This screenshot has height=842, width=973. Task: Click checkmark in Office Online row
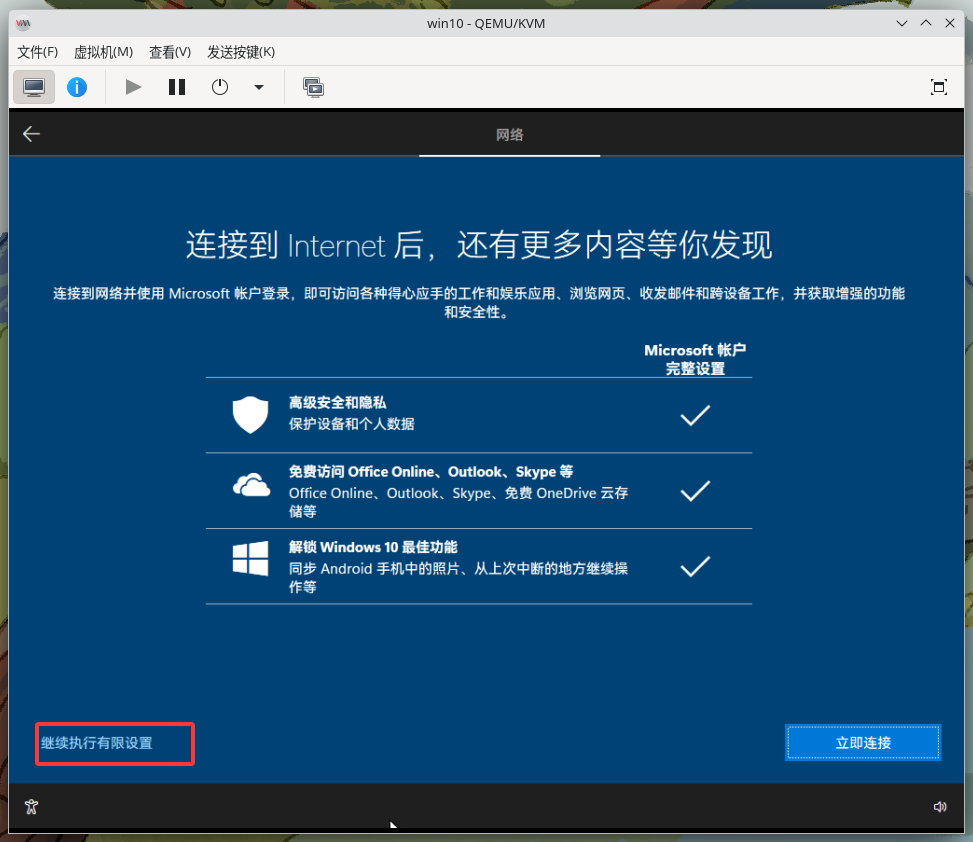695,491
